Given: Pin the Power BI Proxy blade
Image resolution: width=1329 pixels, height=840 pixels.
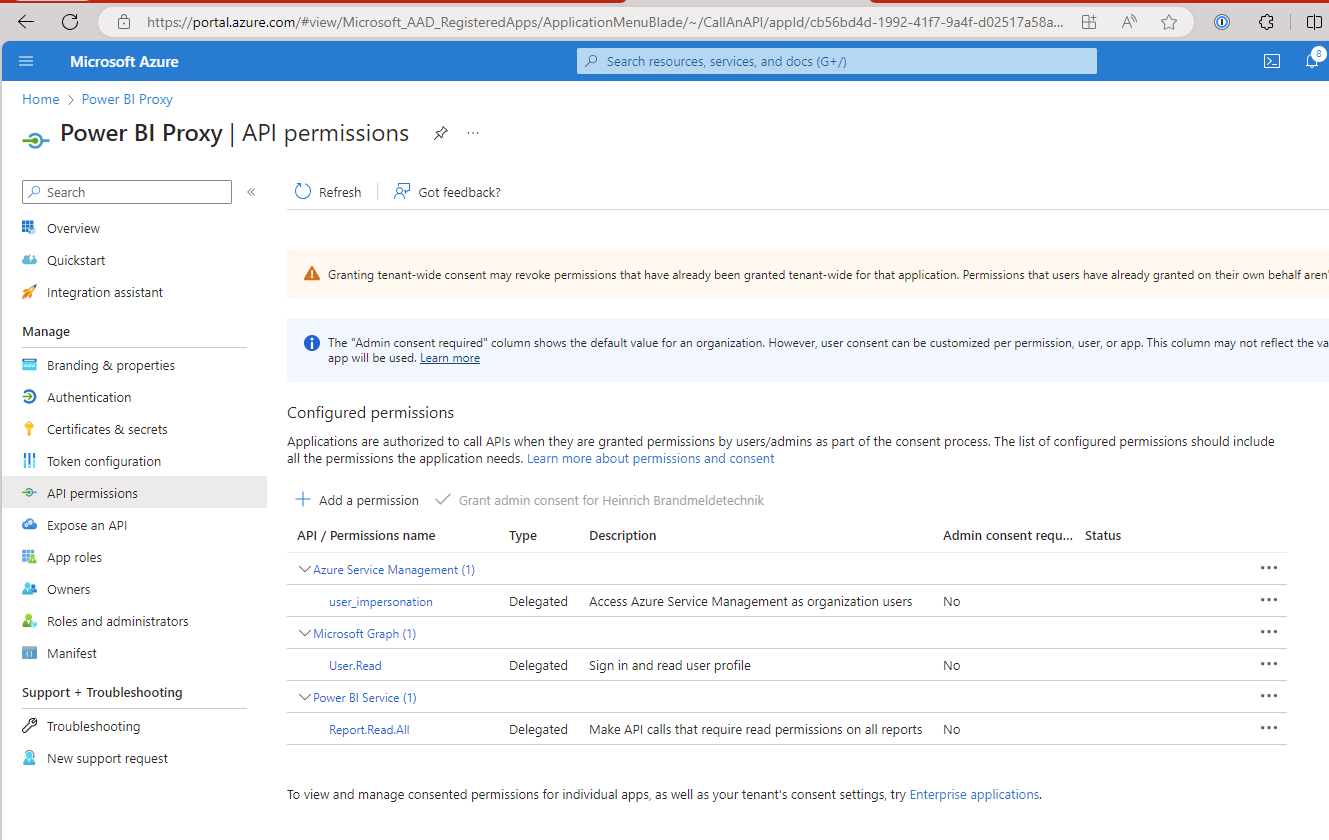Looking at the screenshot, I should (x=440, y=133).
